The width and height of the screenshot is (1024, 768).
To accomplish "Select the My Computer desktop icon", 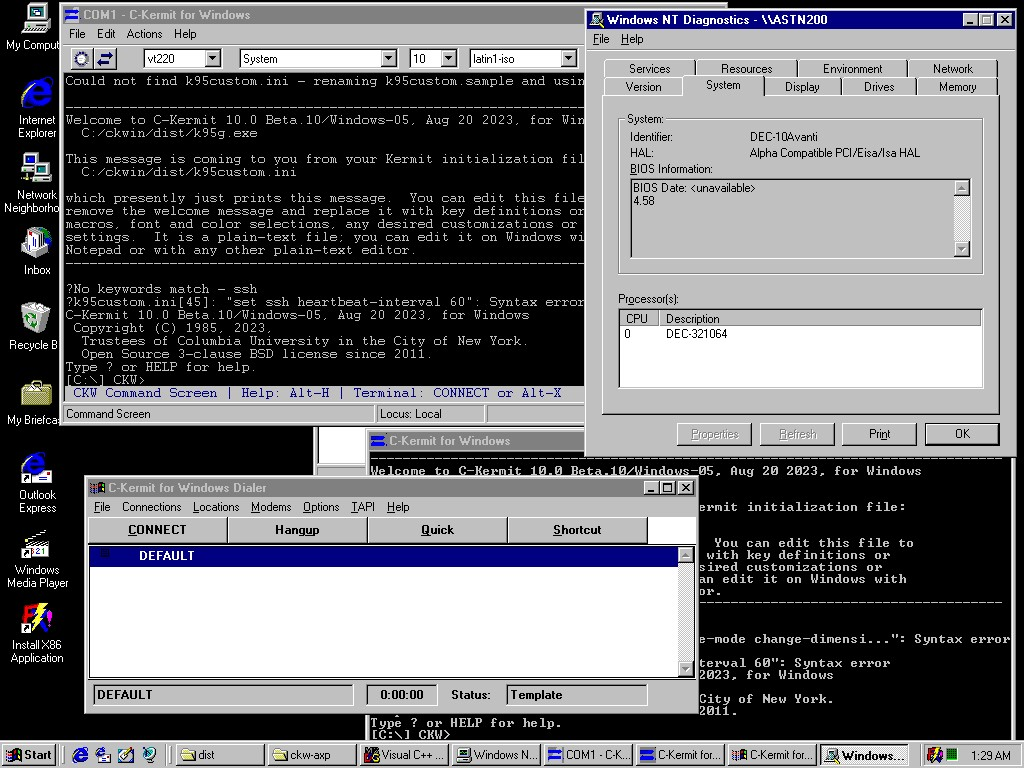I will pos(33,26).
